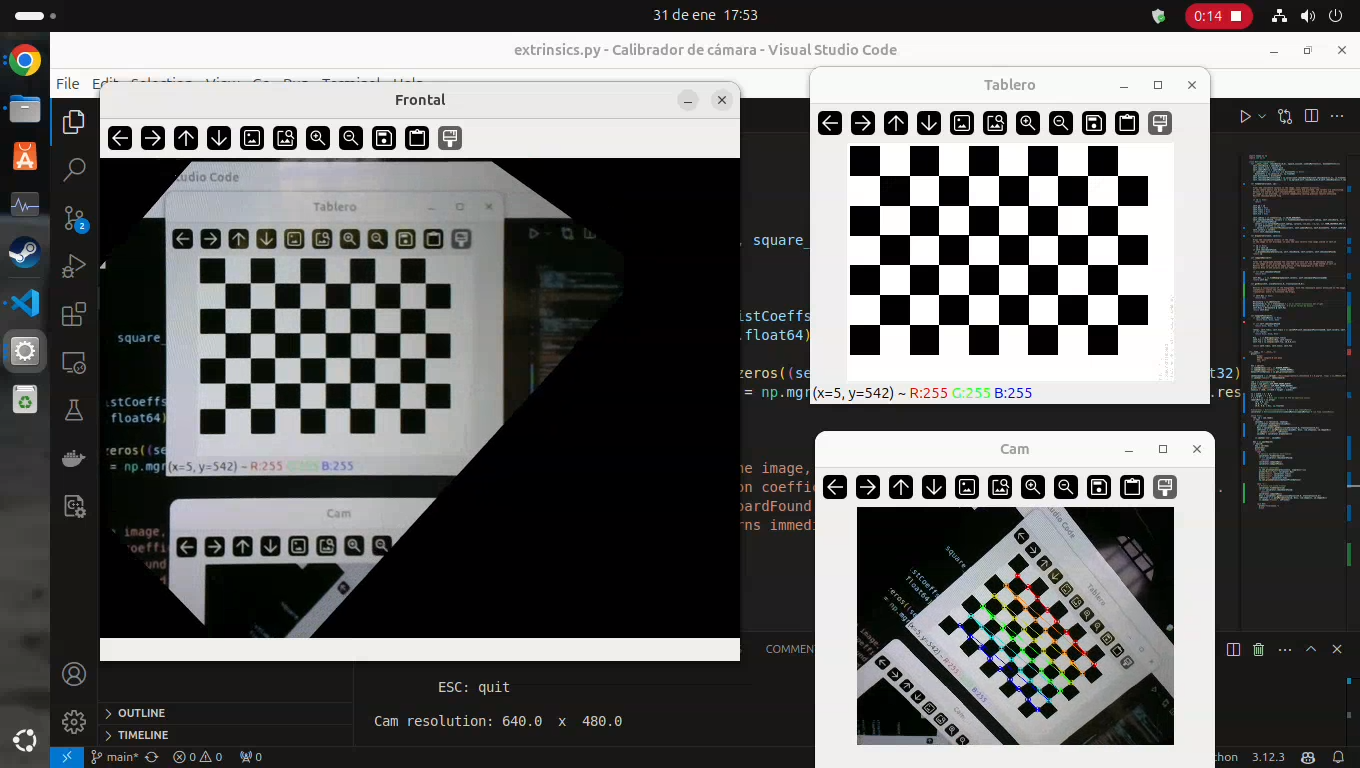Pan down in the Frontal window
Screen dimensions: 1360x768
[219, 138]
